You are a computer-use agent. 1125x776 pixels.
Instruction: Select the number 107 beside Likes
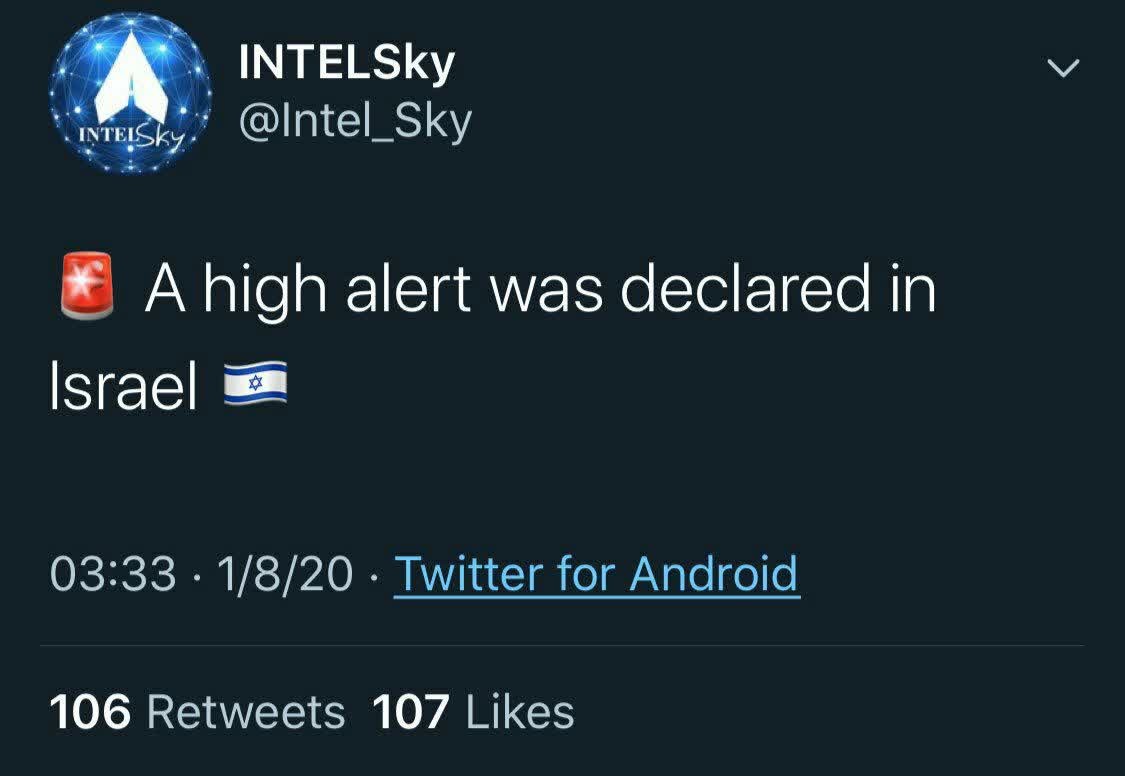coord(411,712)
